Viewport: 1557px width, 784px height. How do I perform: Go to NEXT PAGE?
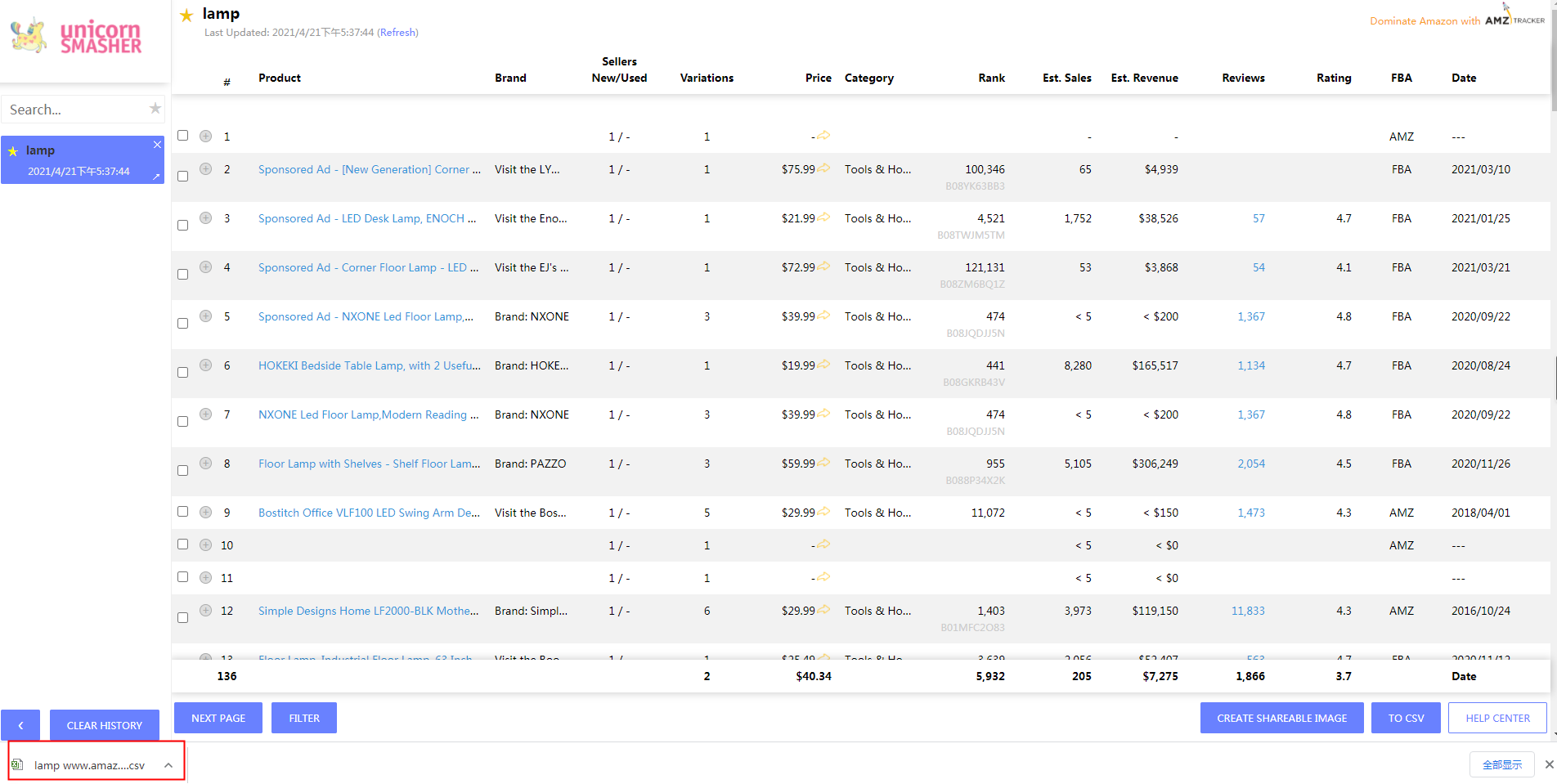218,718
